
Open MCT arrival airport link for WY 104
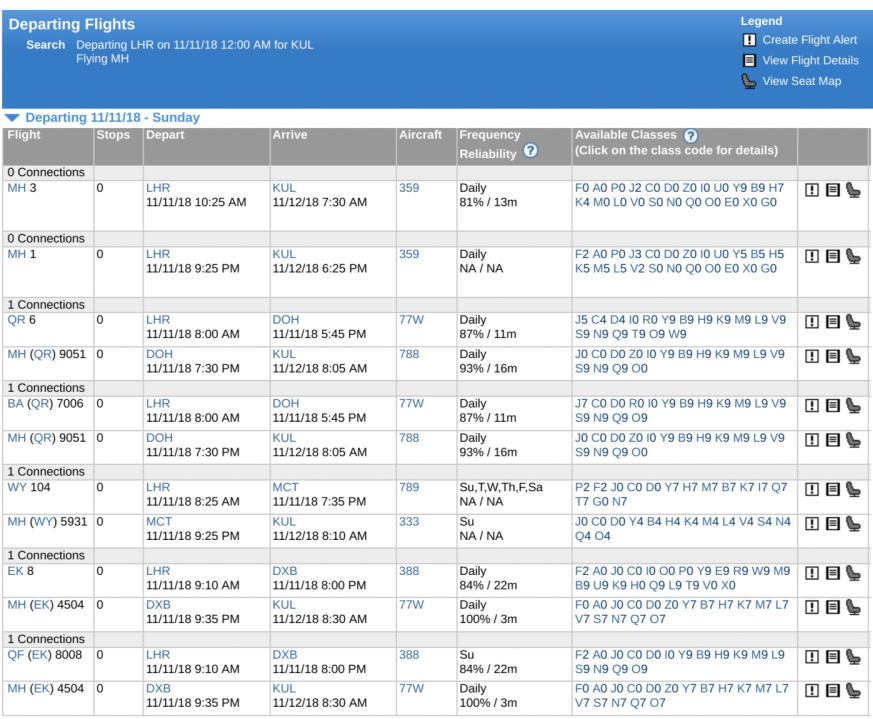[286, 487]
